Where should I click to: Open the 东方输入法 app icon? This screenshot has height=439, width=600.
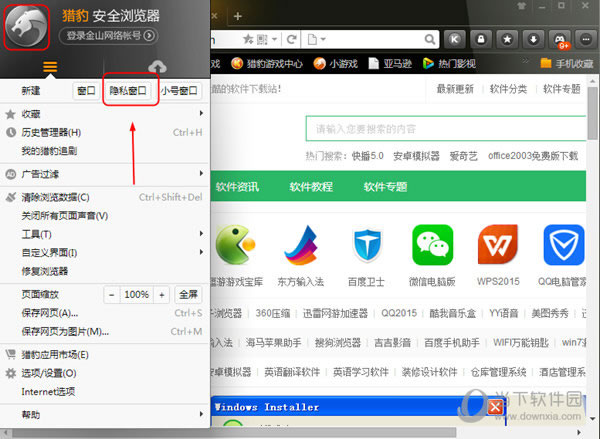tap(301, 245)
